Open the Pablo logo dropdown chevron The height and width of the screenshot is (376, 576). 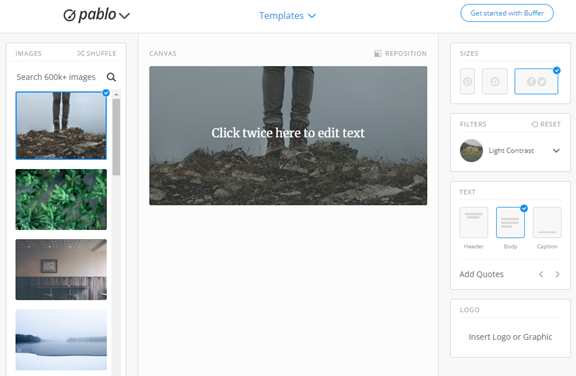click(125, 16)
